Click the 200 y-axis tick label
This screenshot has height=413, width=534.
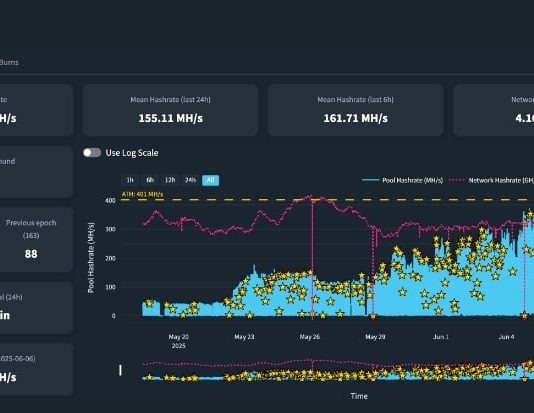point(110,258)
